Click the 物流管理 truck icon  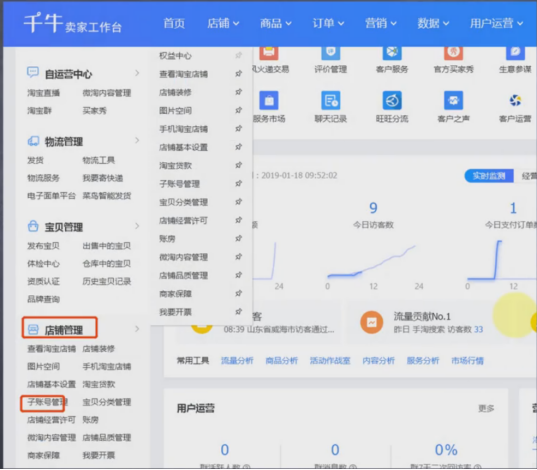(x=33, y=141)
